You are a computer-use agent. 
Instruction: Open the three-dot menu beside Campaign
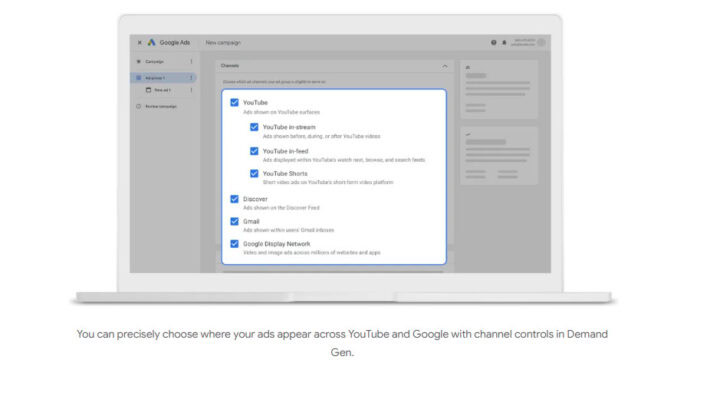[191, 62]
